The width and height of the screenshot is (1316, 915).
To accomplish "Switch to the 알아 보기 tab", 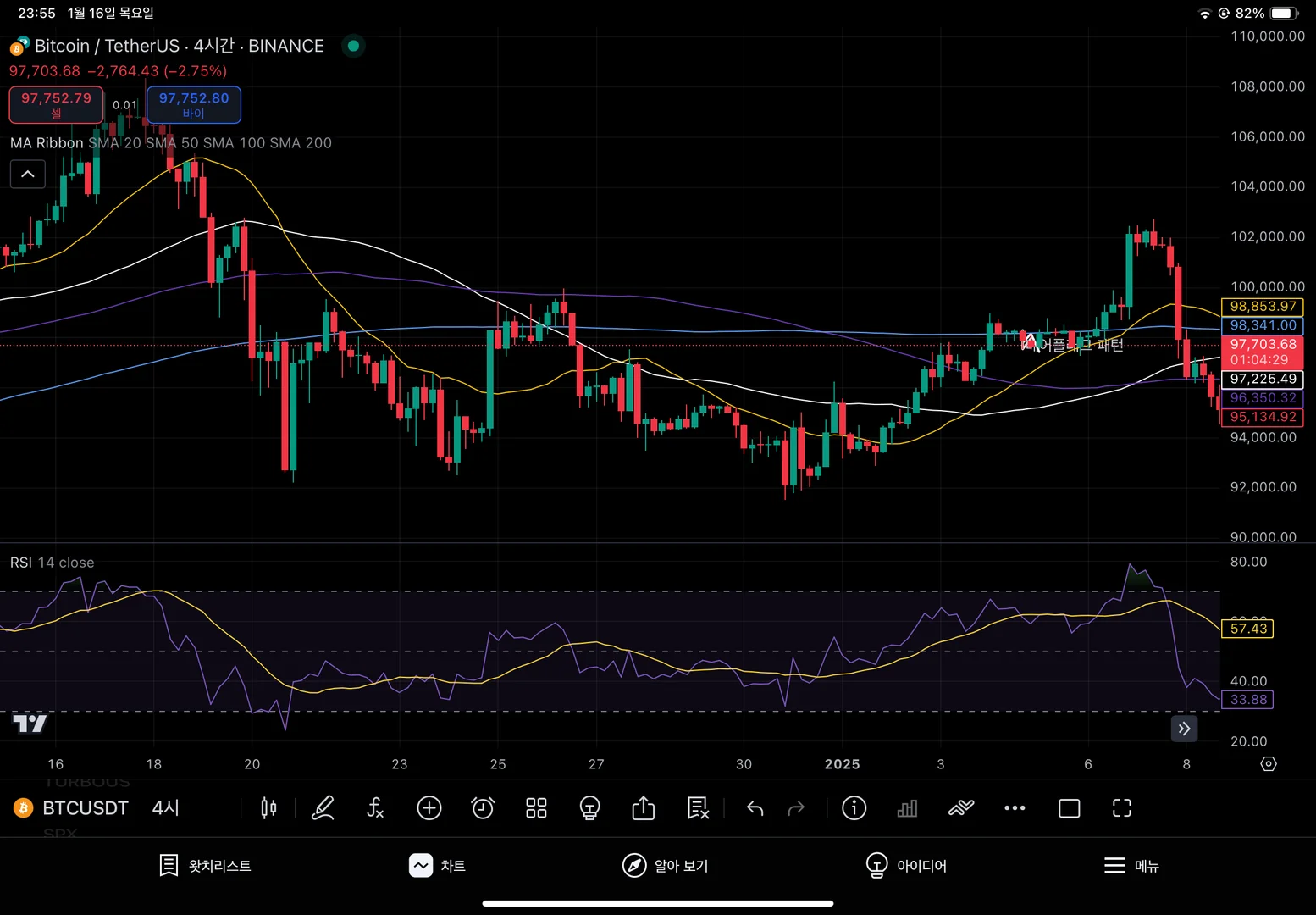I will tap(666, 865).
